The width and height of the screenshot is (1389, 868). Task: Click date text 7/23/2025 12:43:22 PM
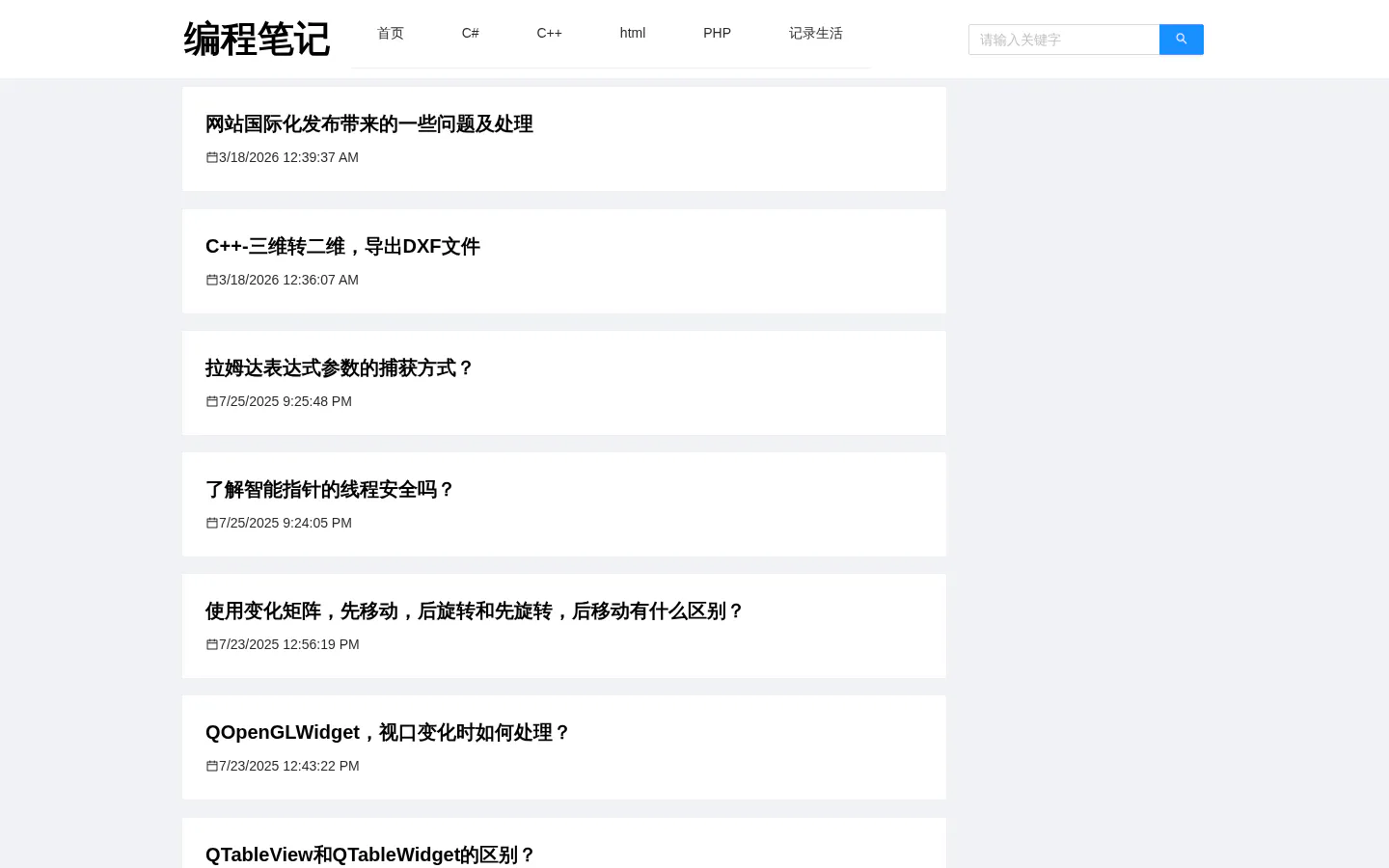tap(289, 766)
